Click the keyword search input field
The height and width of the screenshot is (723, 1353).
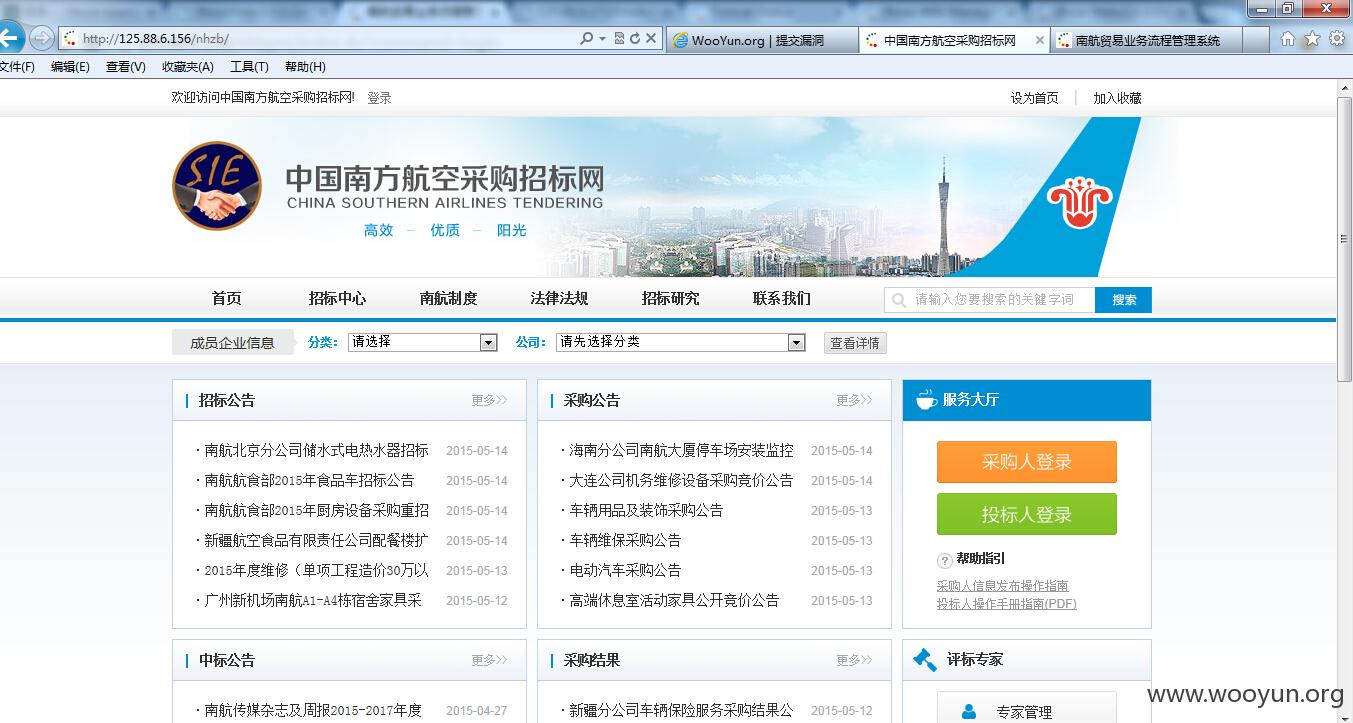pyautogui.click(x=989, y=299)
